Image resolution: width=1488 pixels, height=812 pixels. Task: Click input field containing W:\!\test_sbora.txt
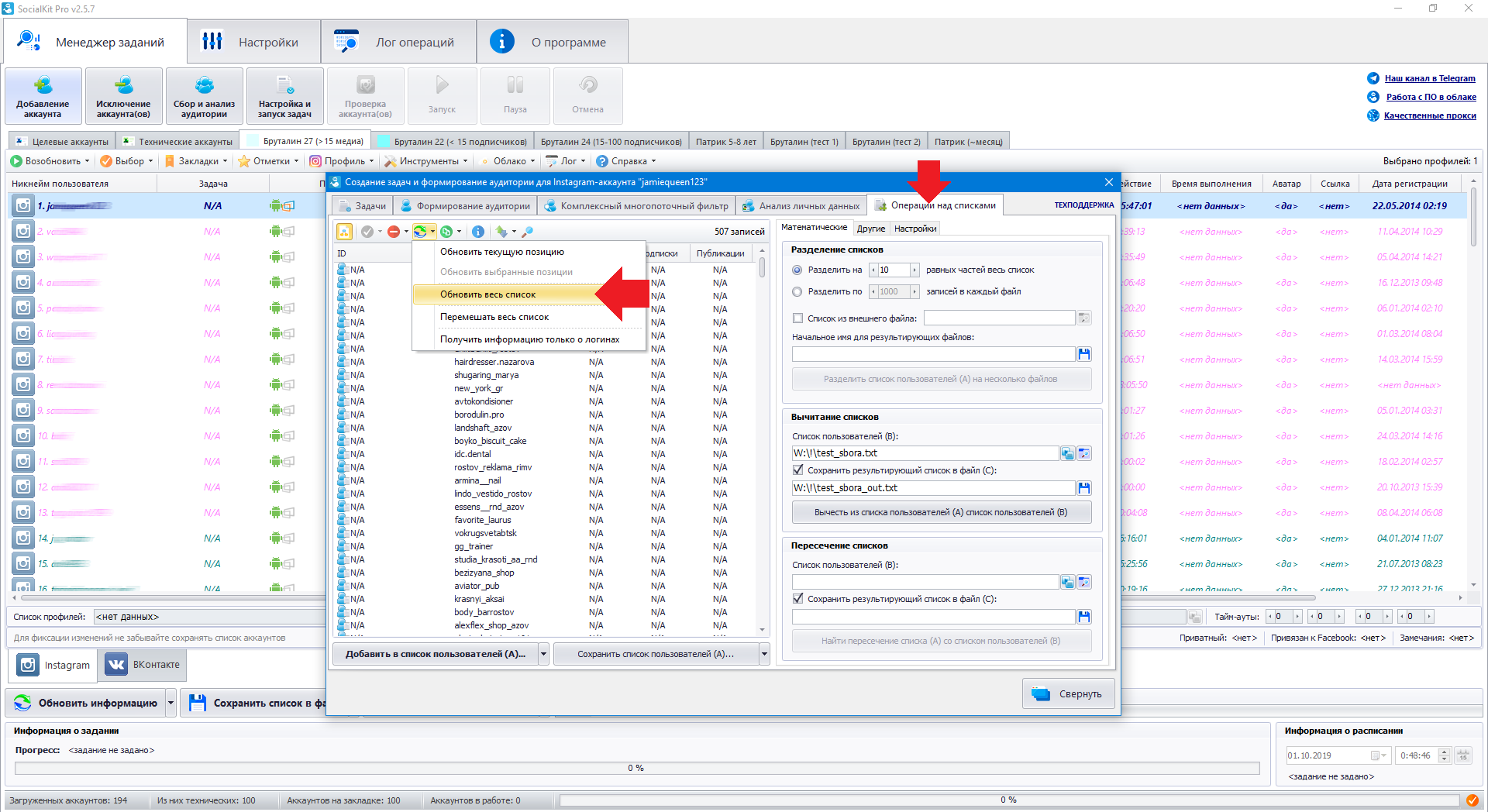[x=925, y=453]
